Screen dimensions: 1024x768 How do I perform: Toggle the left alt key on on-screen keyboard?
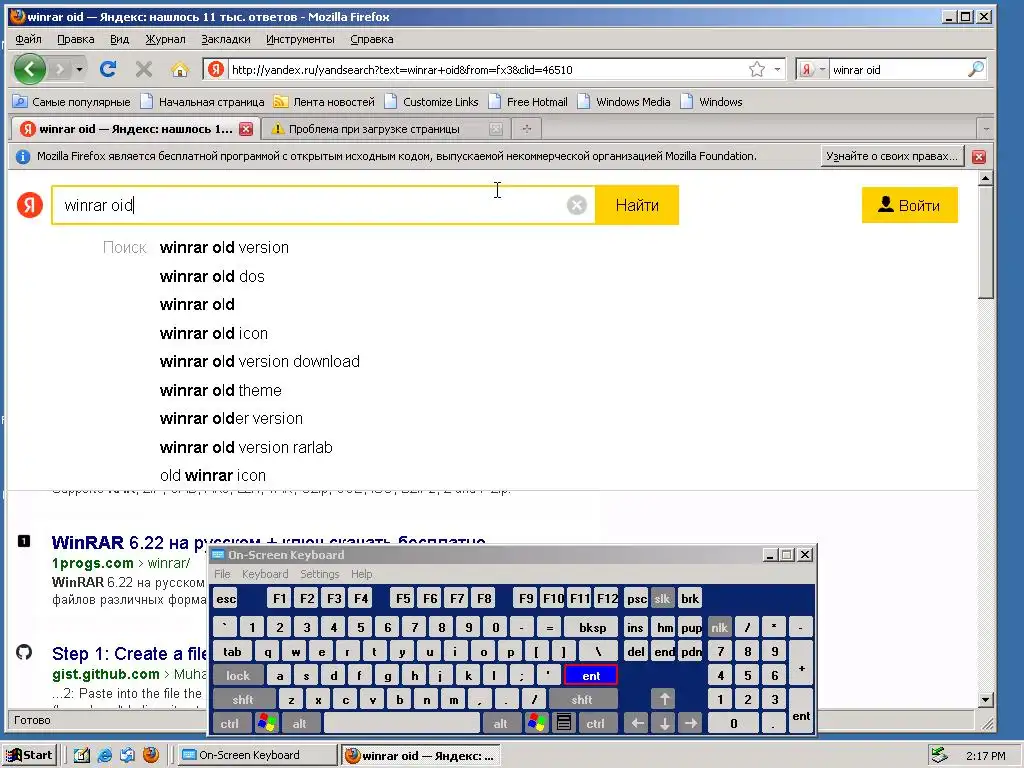299,724
